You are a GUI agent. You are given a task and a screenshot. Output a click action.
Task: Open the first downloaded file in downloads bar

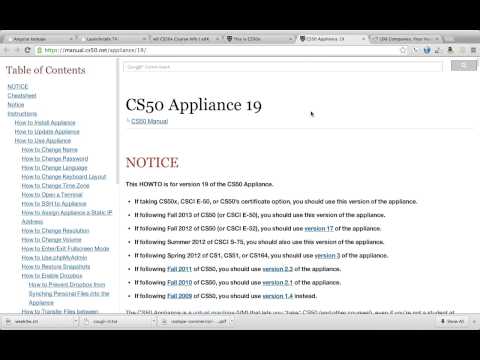coord(38,321)
